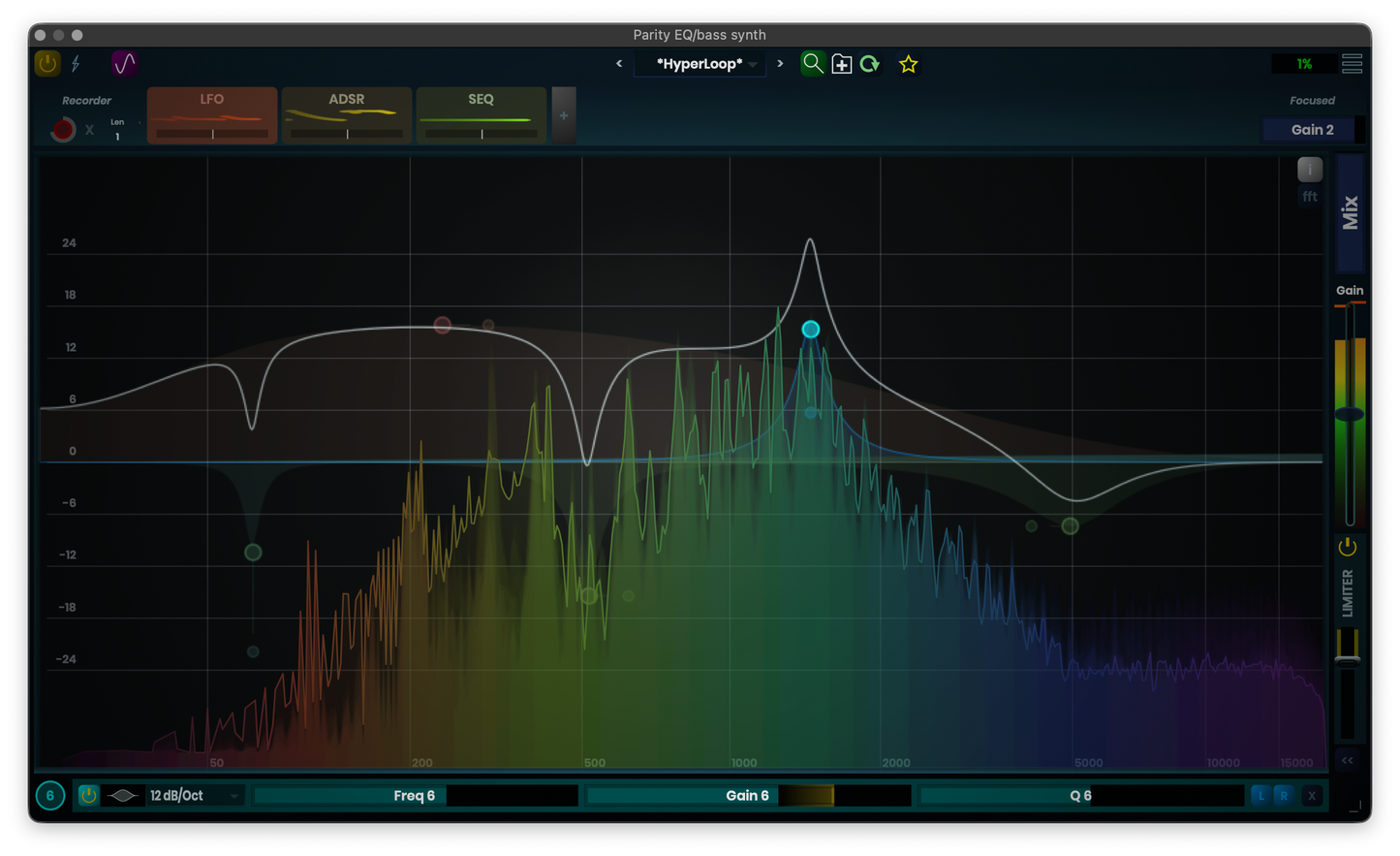
Task: Star the HyperLoop preset as favorite
Action: coord(908,64)
